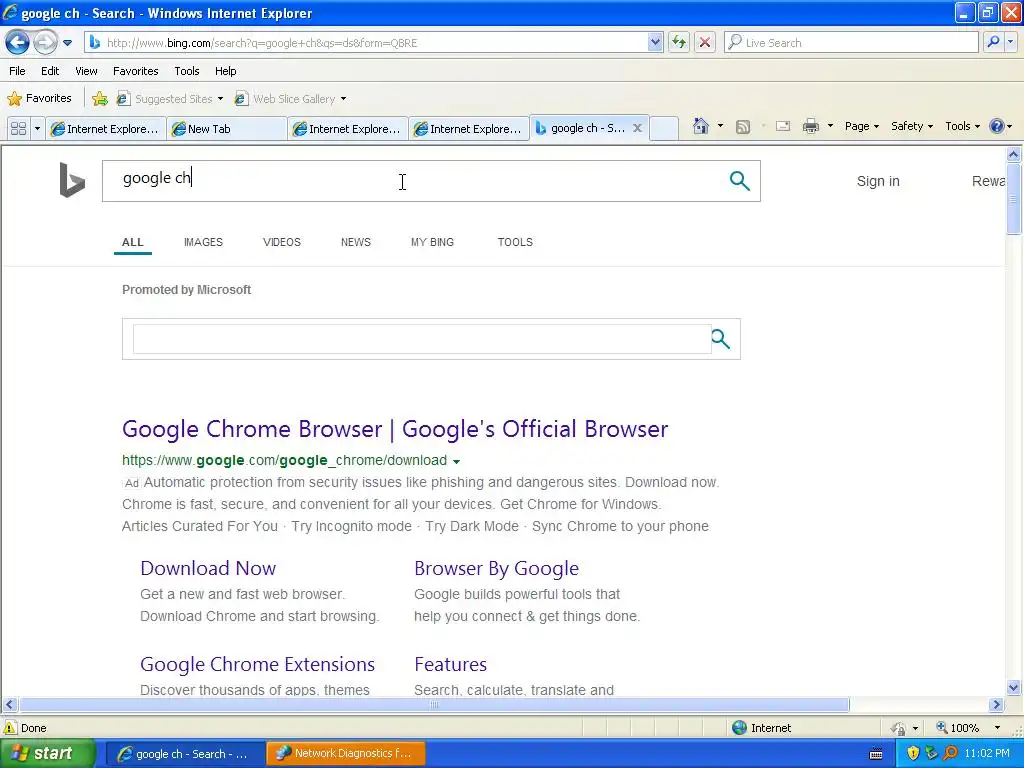This screenshot has height=768, width=1024.
Task: Open the Browser By Google link
Action: pyautogui.click(x=496, y=568)
